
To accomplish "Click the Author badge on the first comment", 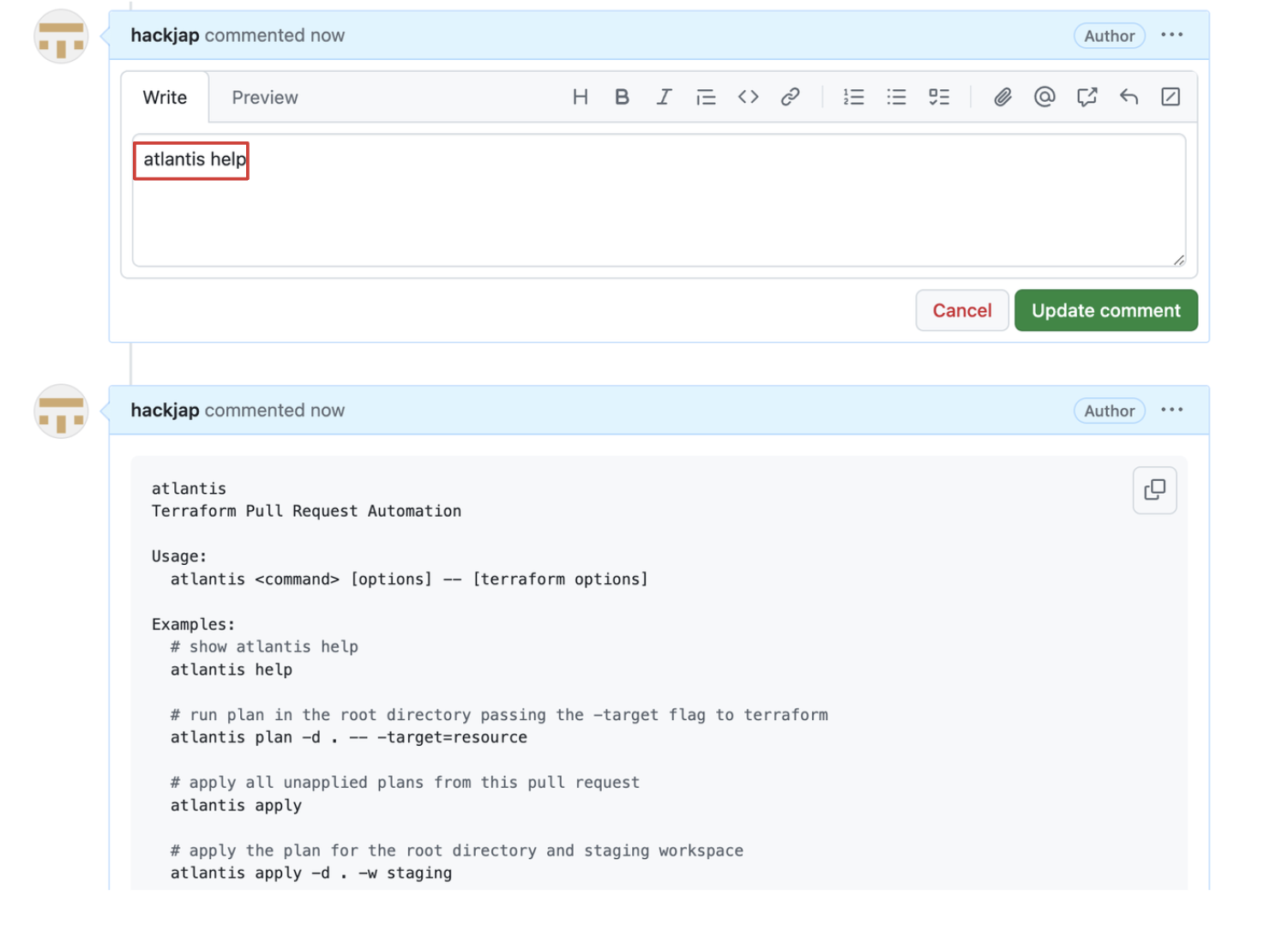I will pos(1109,36).
